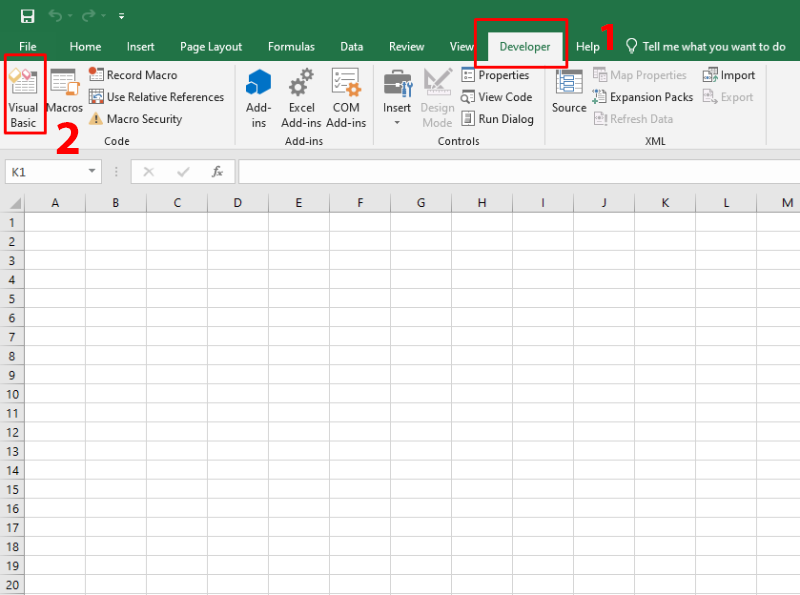Click the Cancel X in formula bar

(148, 172)
